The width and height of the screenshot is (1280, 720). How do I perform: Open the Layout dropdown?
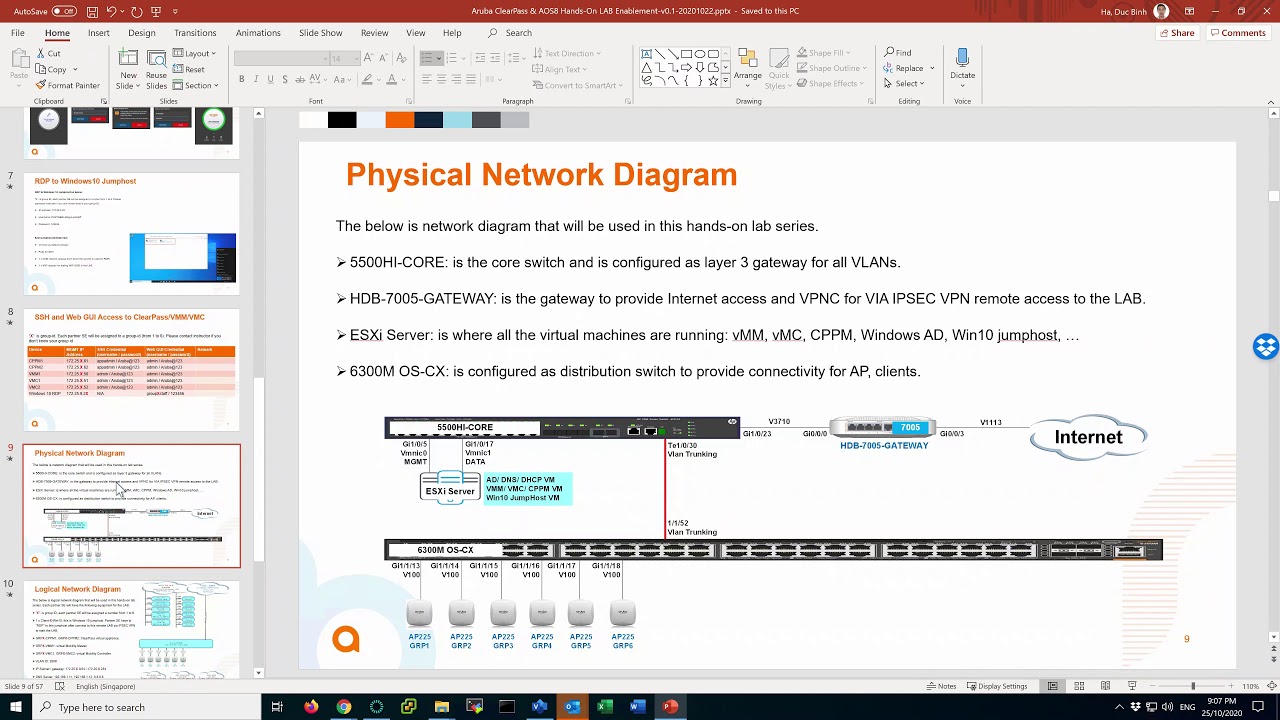coord(196,53)
